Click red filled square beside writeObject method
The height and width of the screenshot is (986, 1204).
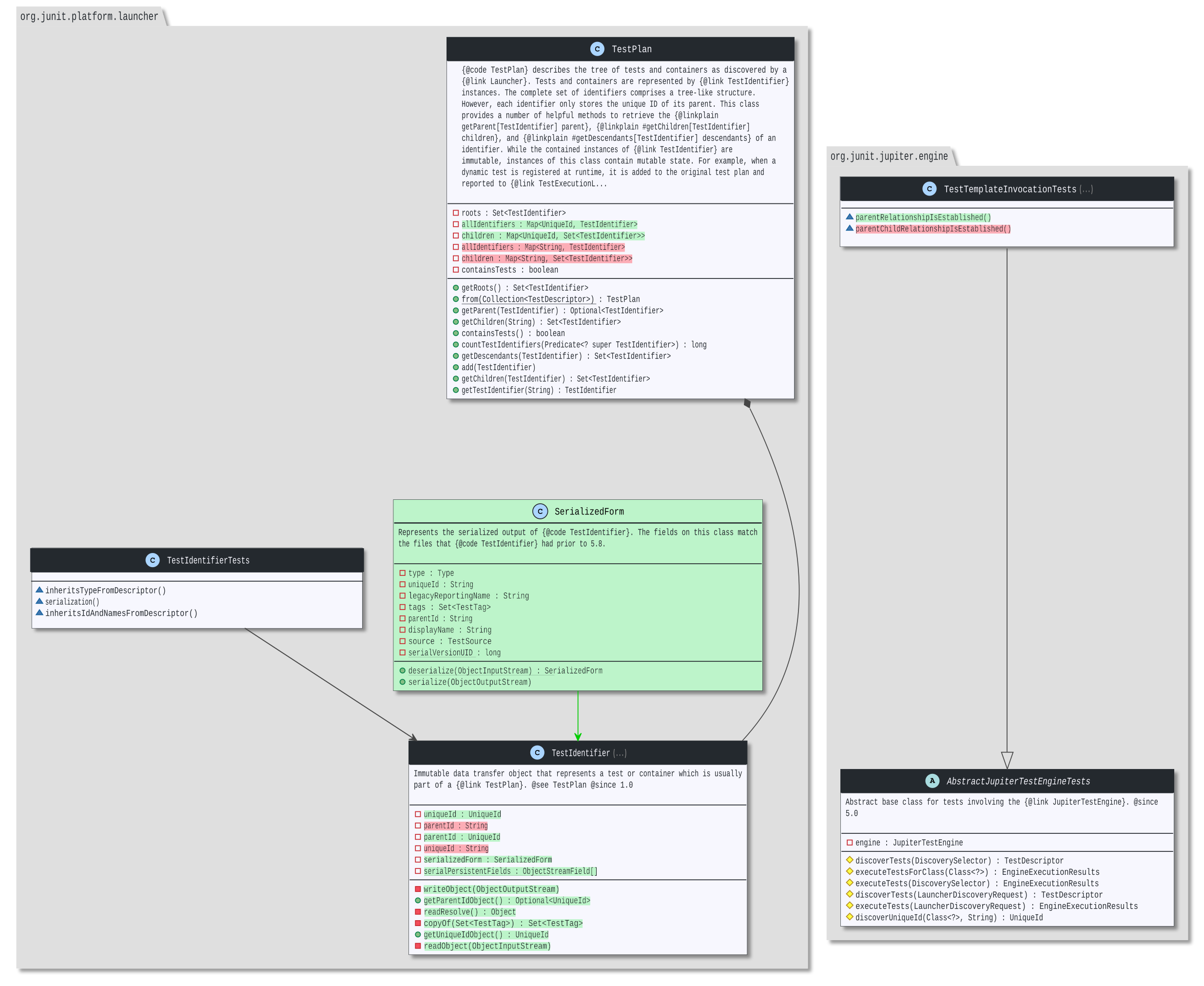tap(418, 889)
